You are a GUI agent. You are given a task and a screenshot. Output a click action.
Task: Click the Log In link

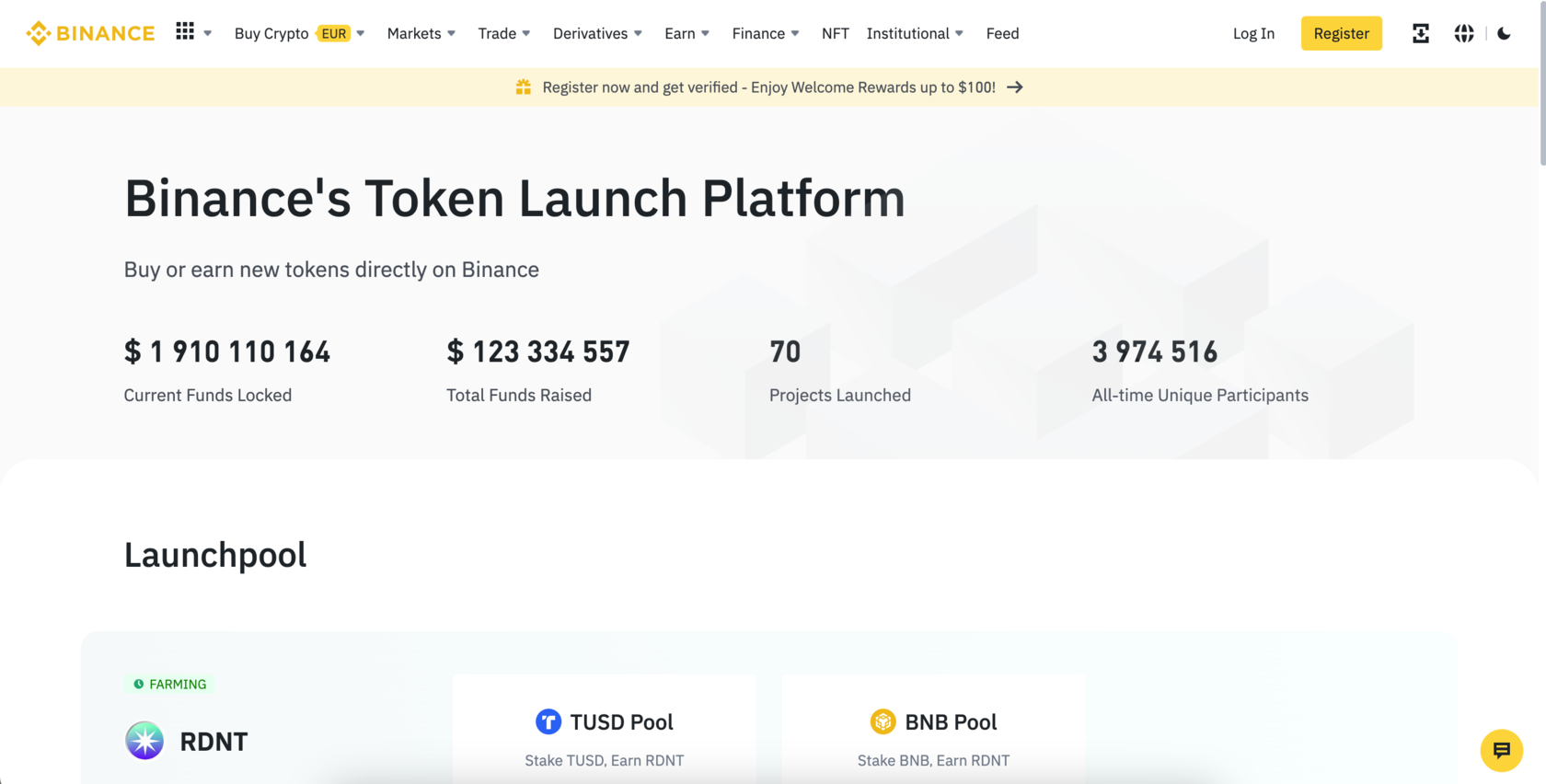(1253, 33)
